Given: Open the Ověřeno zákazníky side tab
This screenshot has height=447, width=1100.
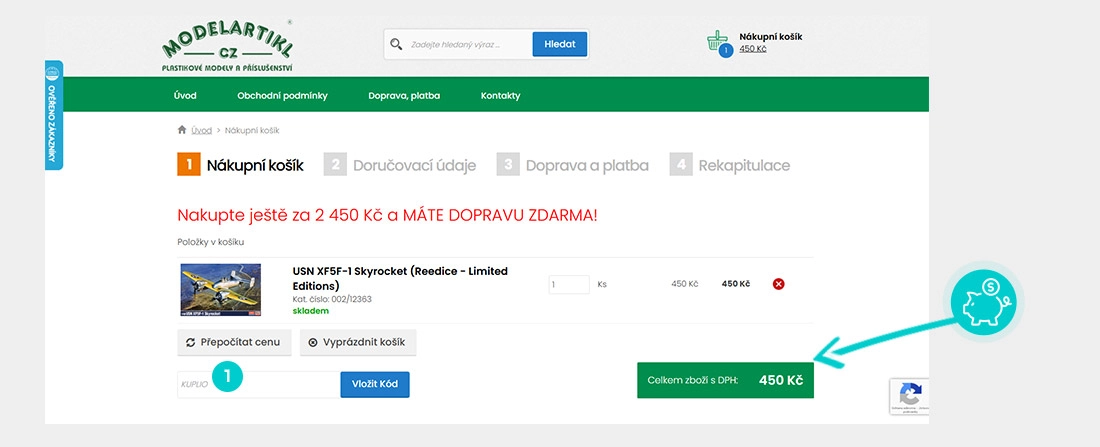Looking at the screenshot, I should 53,115.
